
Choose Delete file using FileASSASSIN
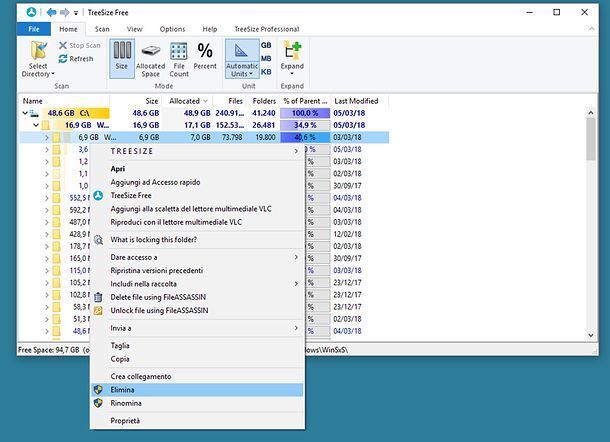tap(197, 297)
